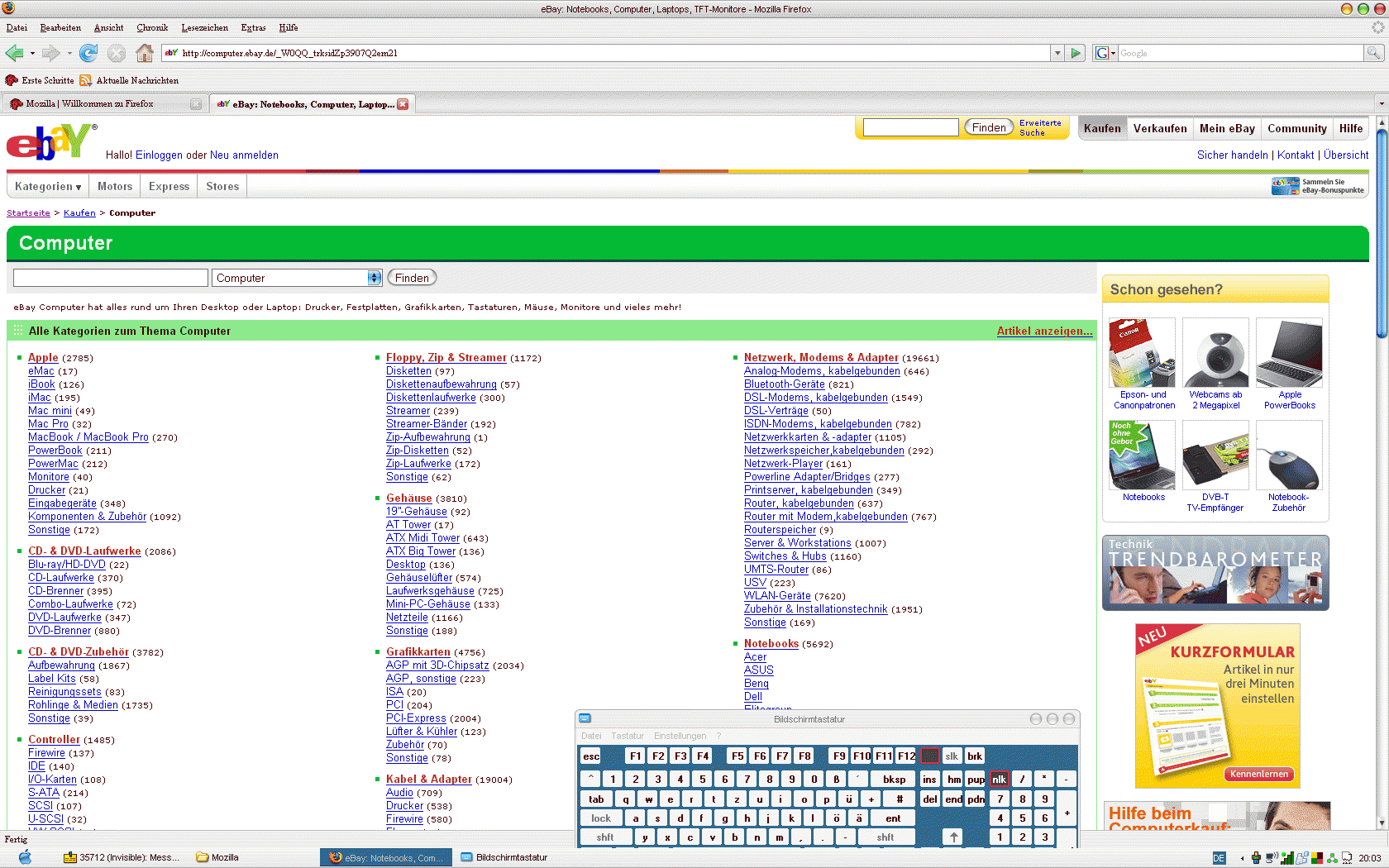1389x868 pixels.
Task: Click the green Go arrow beside URL bar
Action: click(1076, 53)
